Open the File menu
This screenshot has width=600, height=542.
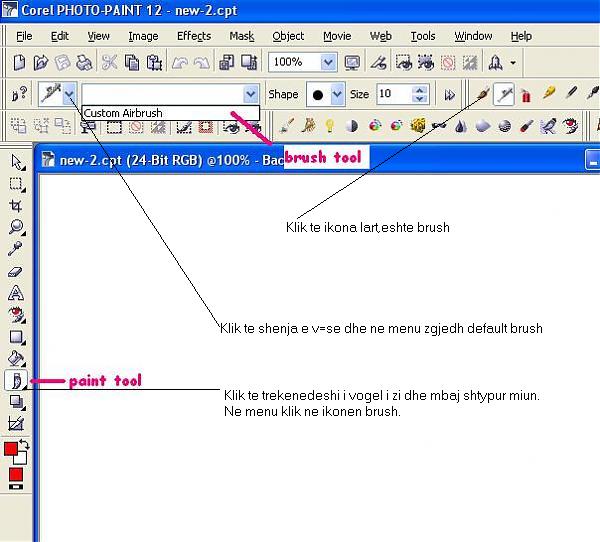(24, 36)
